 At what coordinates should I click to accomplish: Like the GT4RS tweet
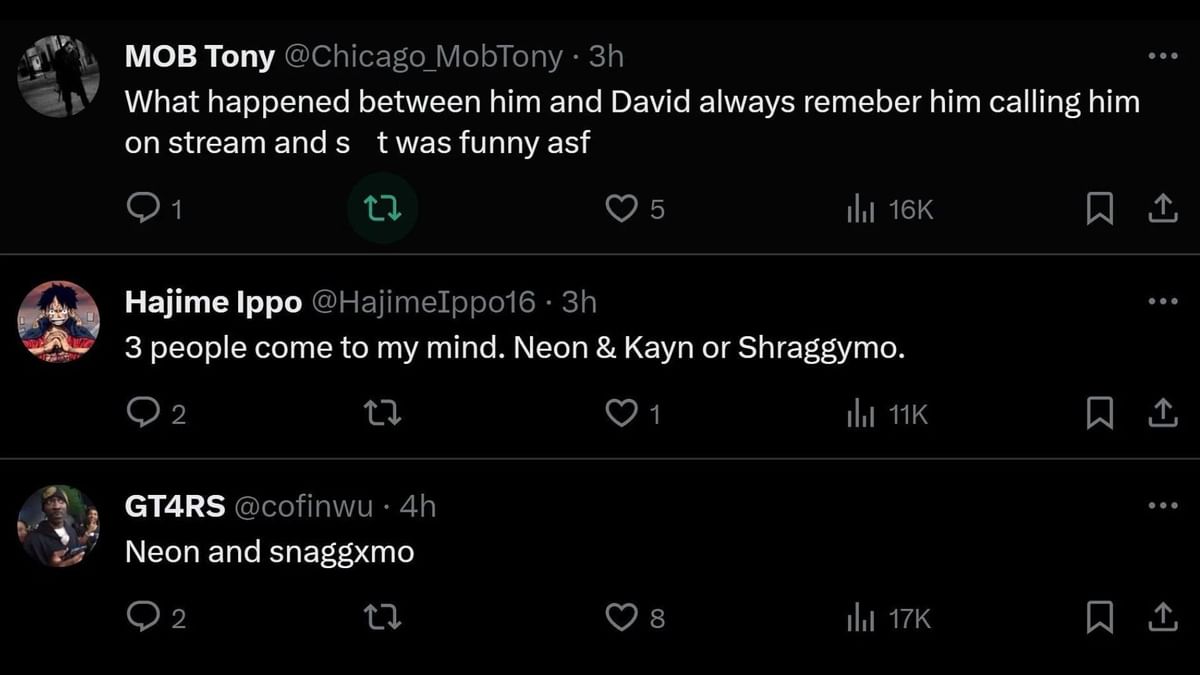point(622,619)
